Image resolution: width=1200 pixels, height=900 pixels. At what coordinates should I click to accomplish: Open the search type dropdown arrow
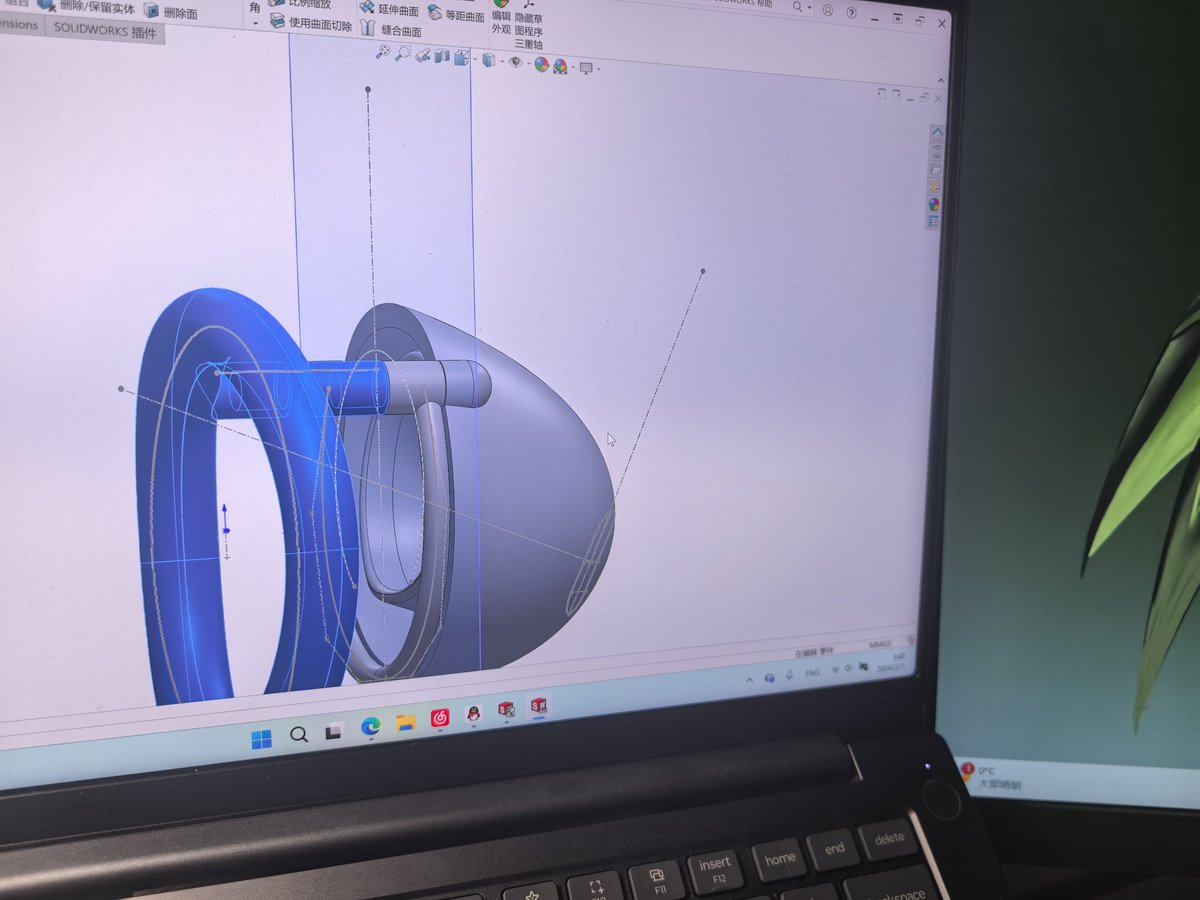[810, 8]
